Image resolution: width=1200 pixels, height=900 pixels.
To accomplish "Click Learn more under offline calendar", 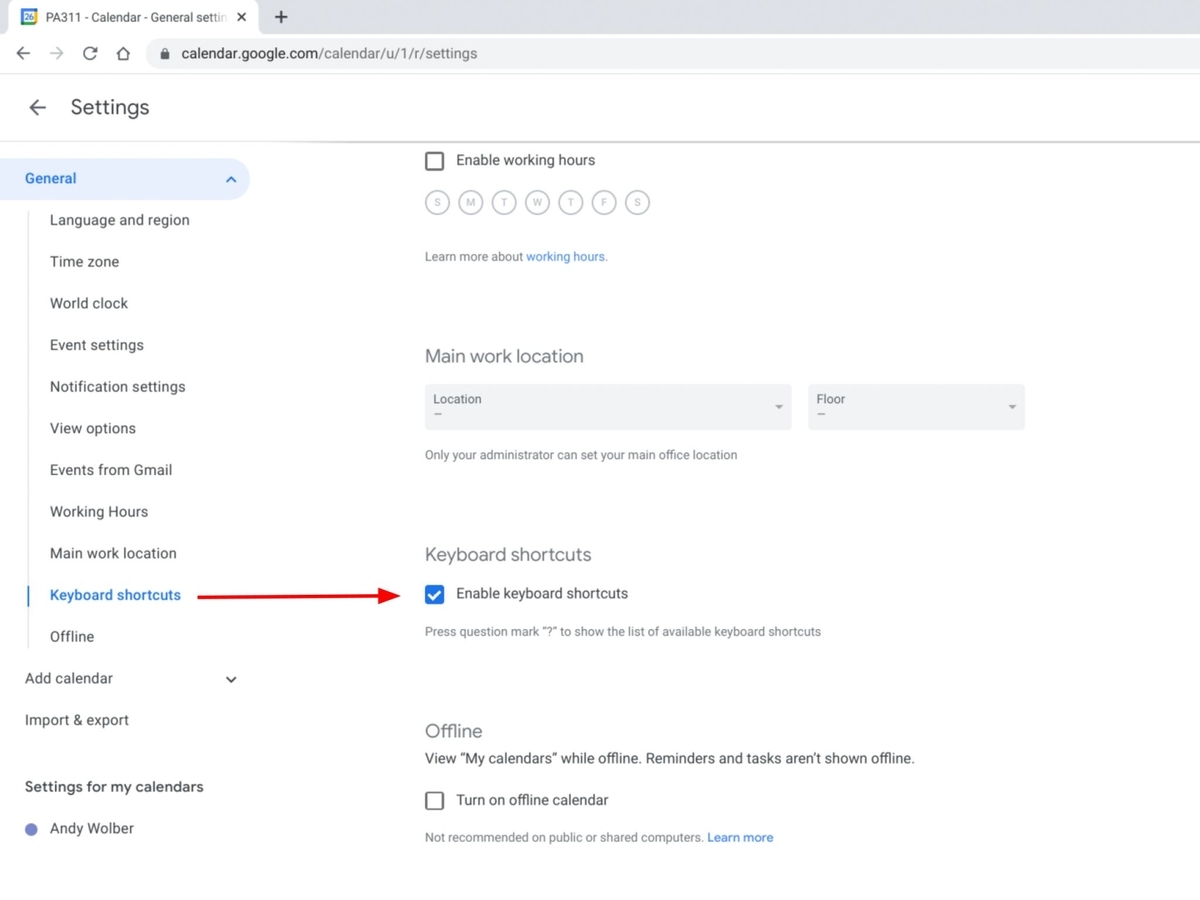I will coord(740,837).
